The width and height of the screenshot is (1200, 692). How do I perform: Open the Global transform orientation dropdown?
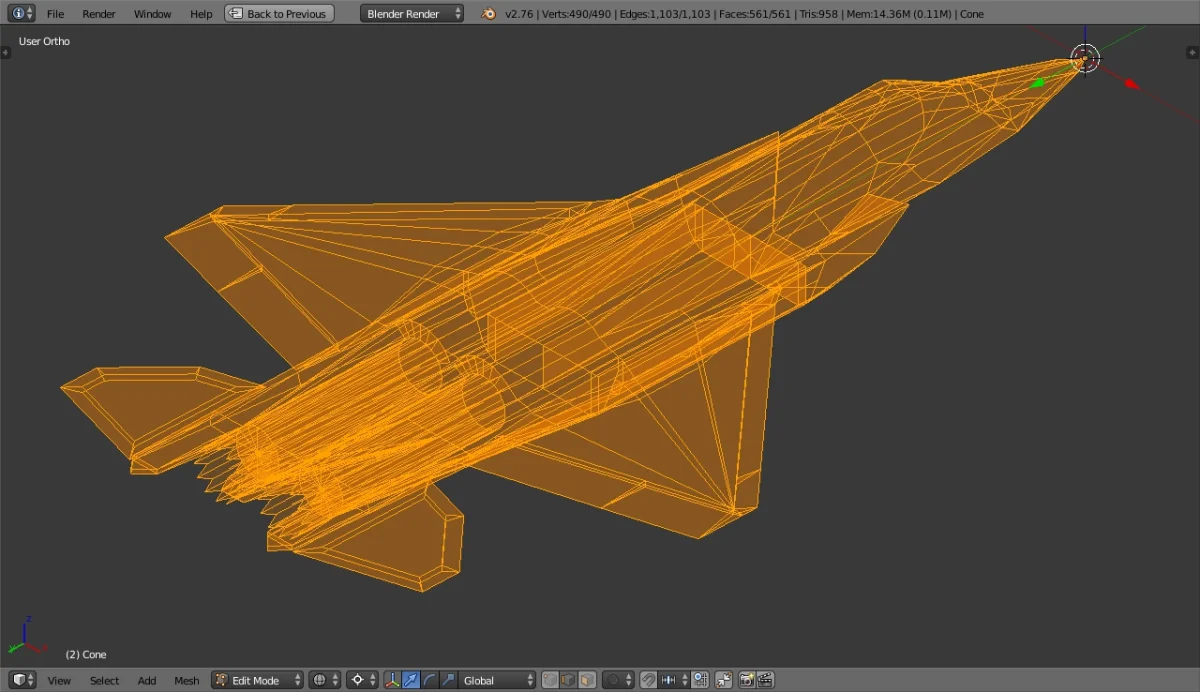[498, 680]
